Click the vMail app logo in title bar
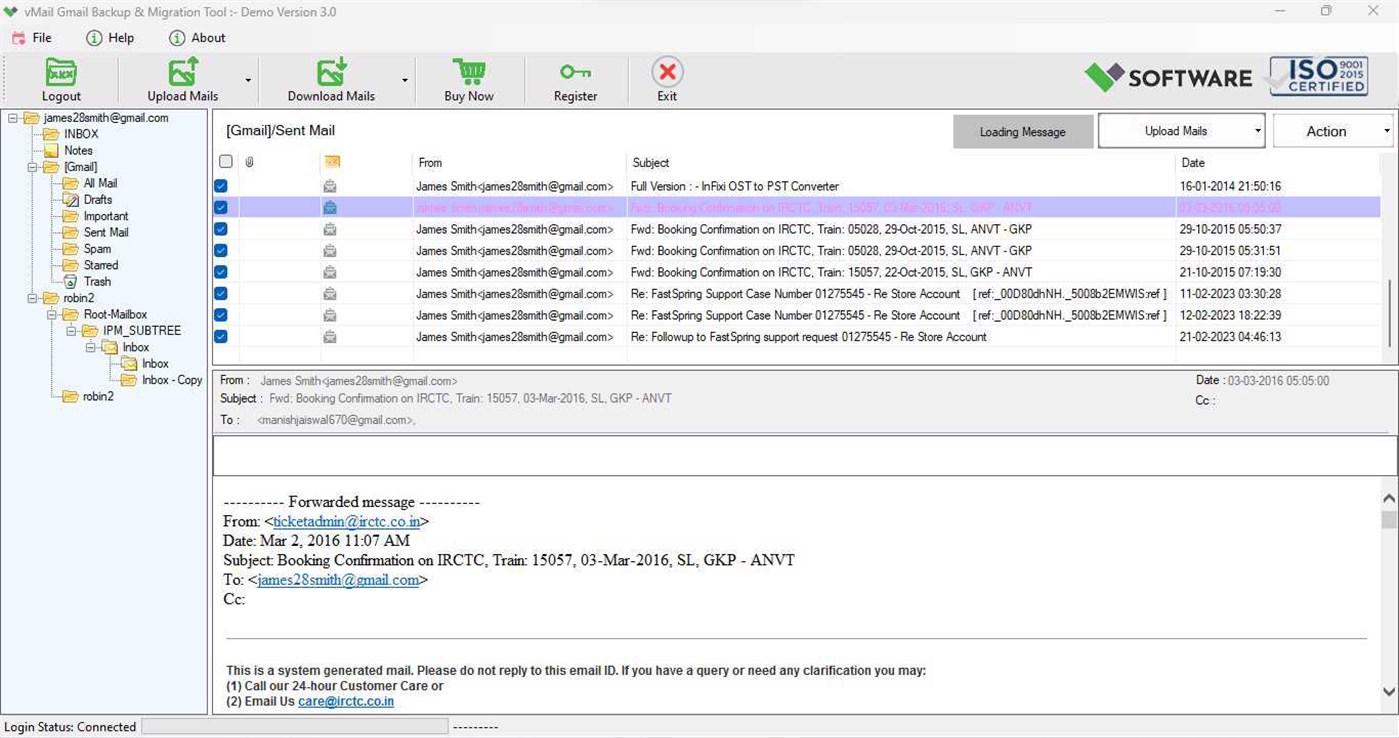The width and height of the screenshot is (1399, 738). [x=11, y=12]
